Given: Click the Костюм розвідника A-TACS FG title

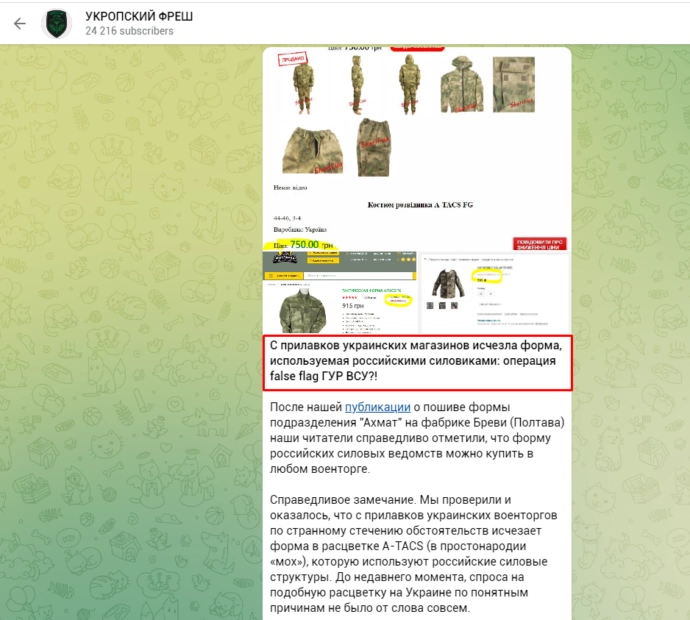Looking at the screenshot, I should click(x=420, y=205).
